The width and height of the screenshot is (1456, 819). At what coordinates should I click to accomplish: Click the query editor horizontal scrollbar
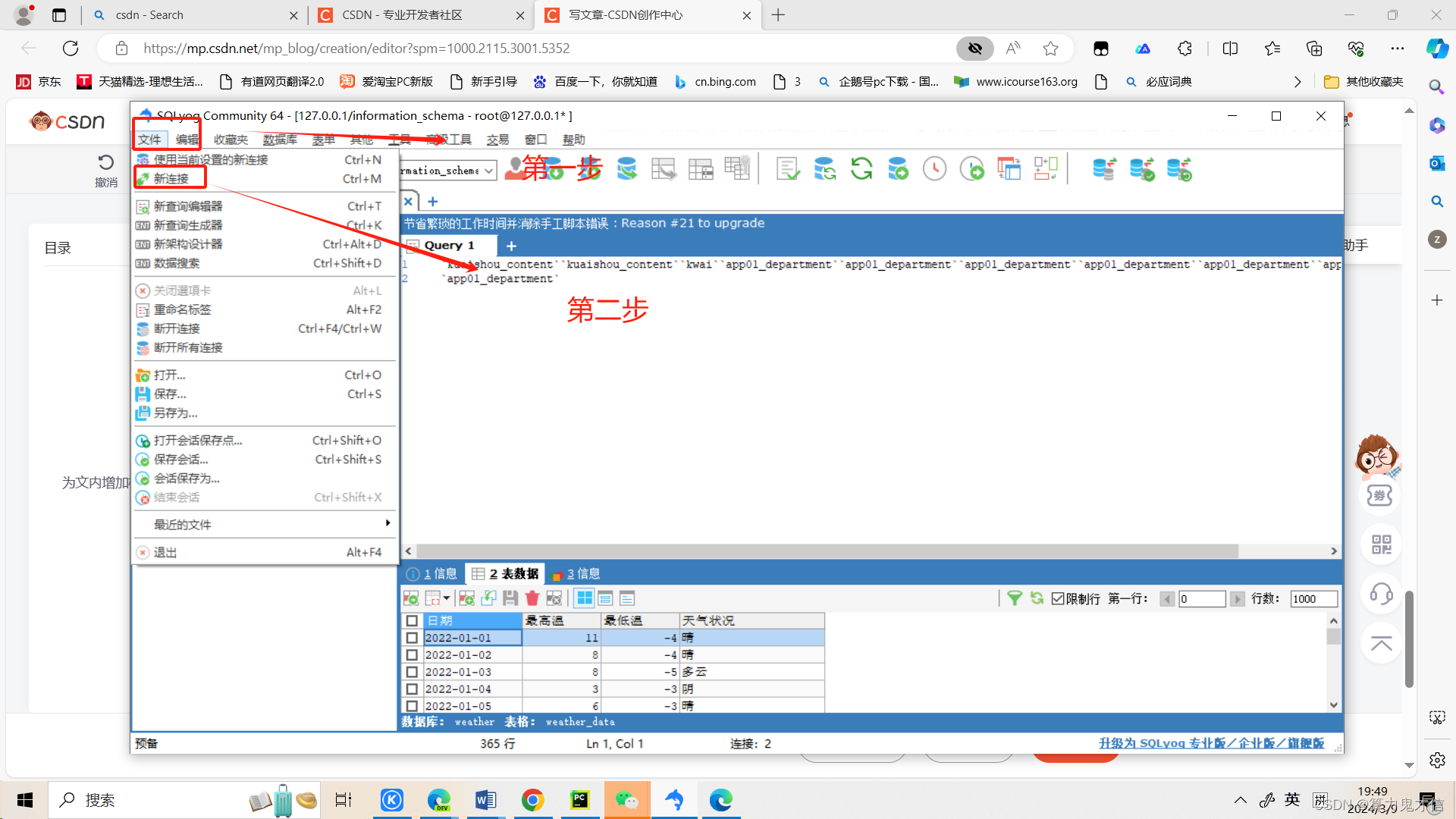coord(827,551)
